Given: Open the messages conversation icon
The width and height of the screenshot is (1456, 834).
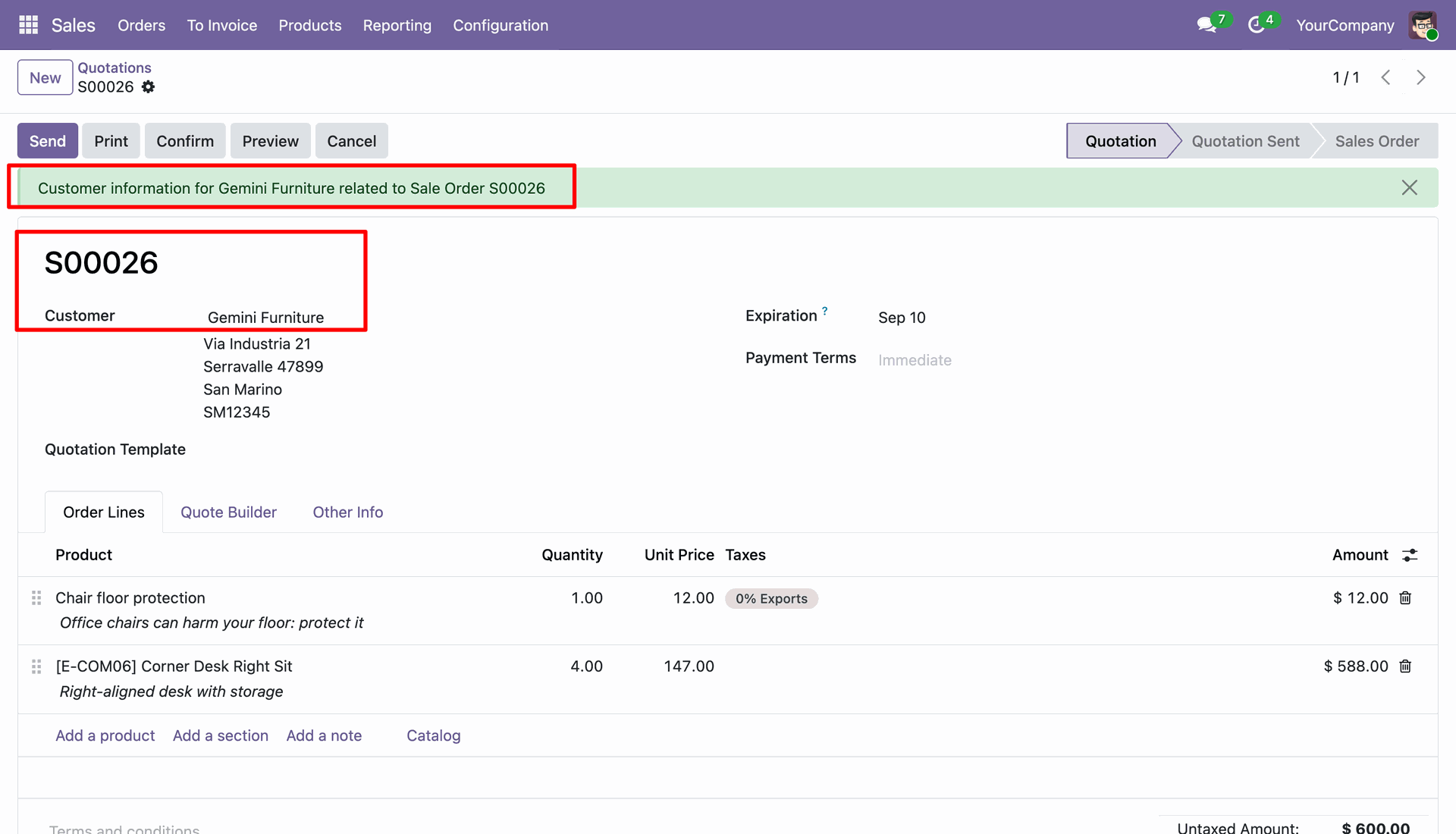Looking at the screenshot, I should [1207, 25].
